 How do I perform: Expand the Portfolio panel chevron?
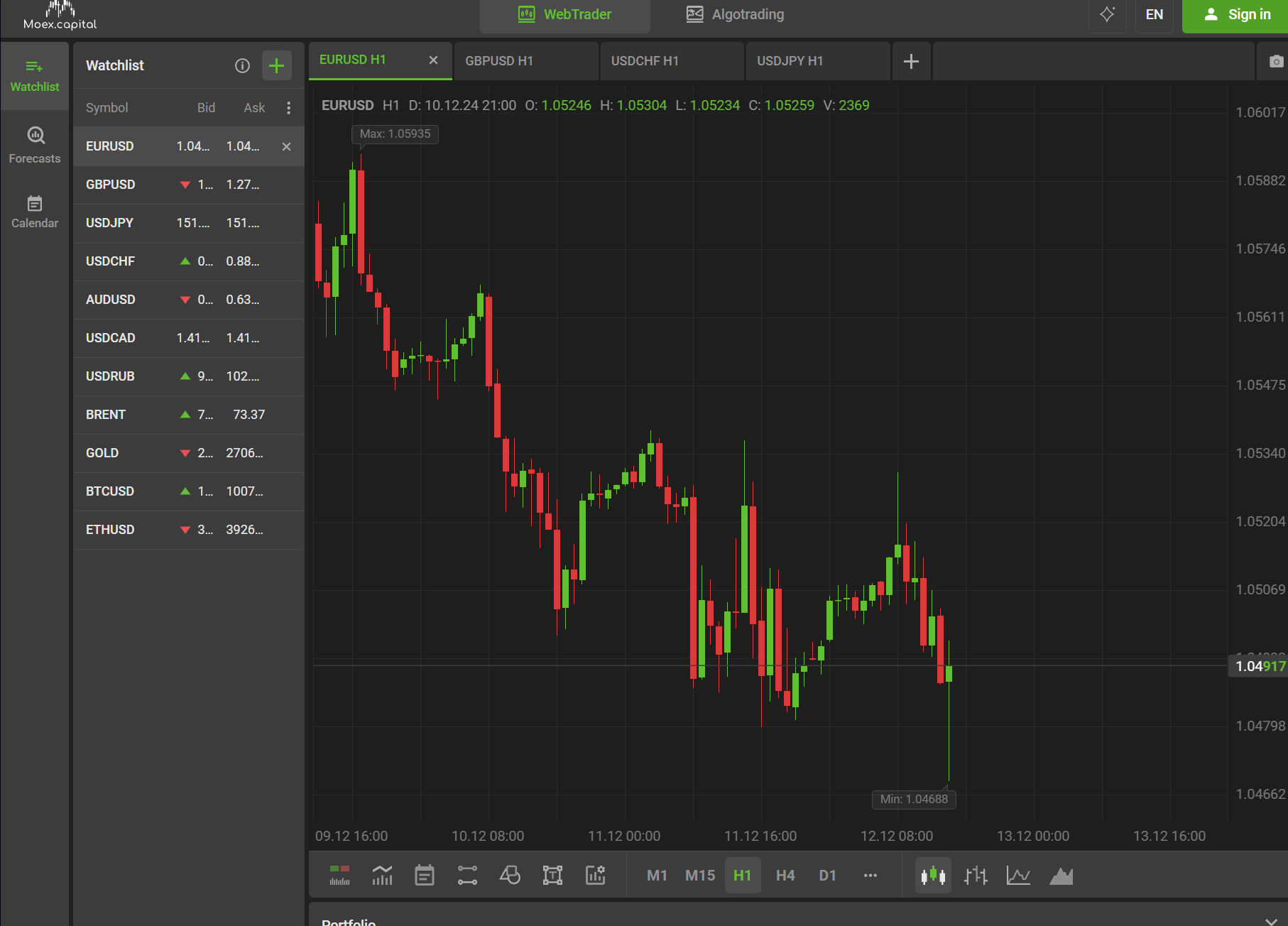pos(1270,921)
